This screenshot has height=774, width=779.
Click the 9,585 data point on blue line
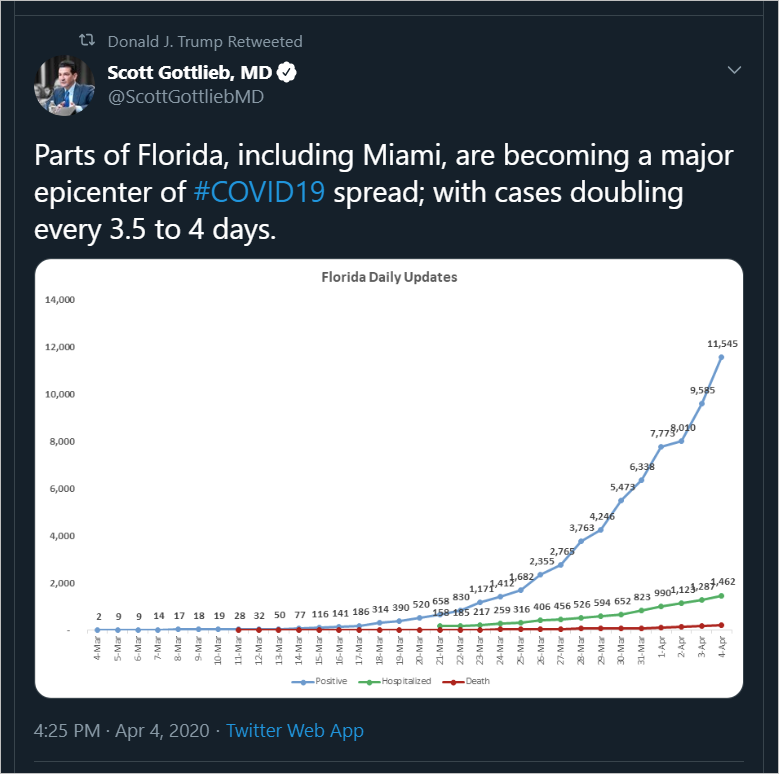coord(701,403)
